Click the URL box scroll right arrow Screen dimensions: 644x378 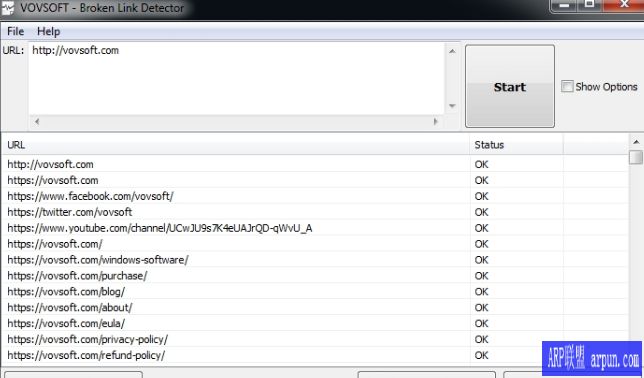pos(436,121)
